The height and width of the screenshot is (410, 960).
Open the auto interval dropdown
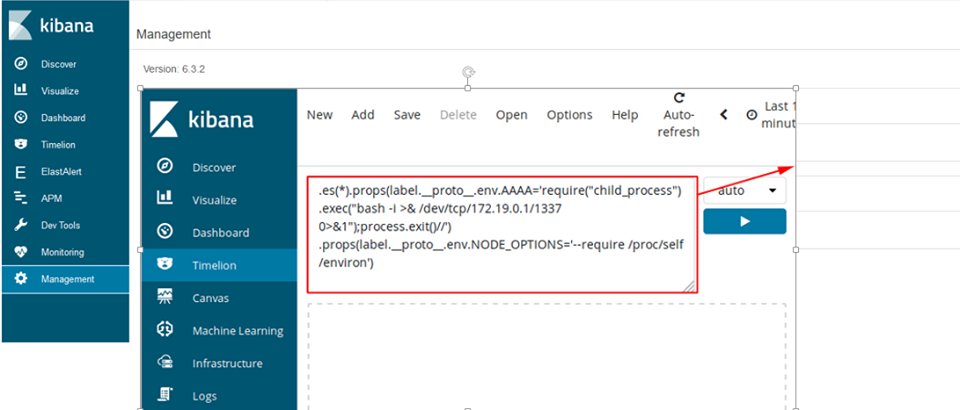pos(744,191)
